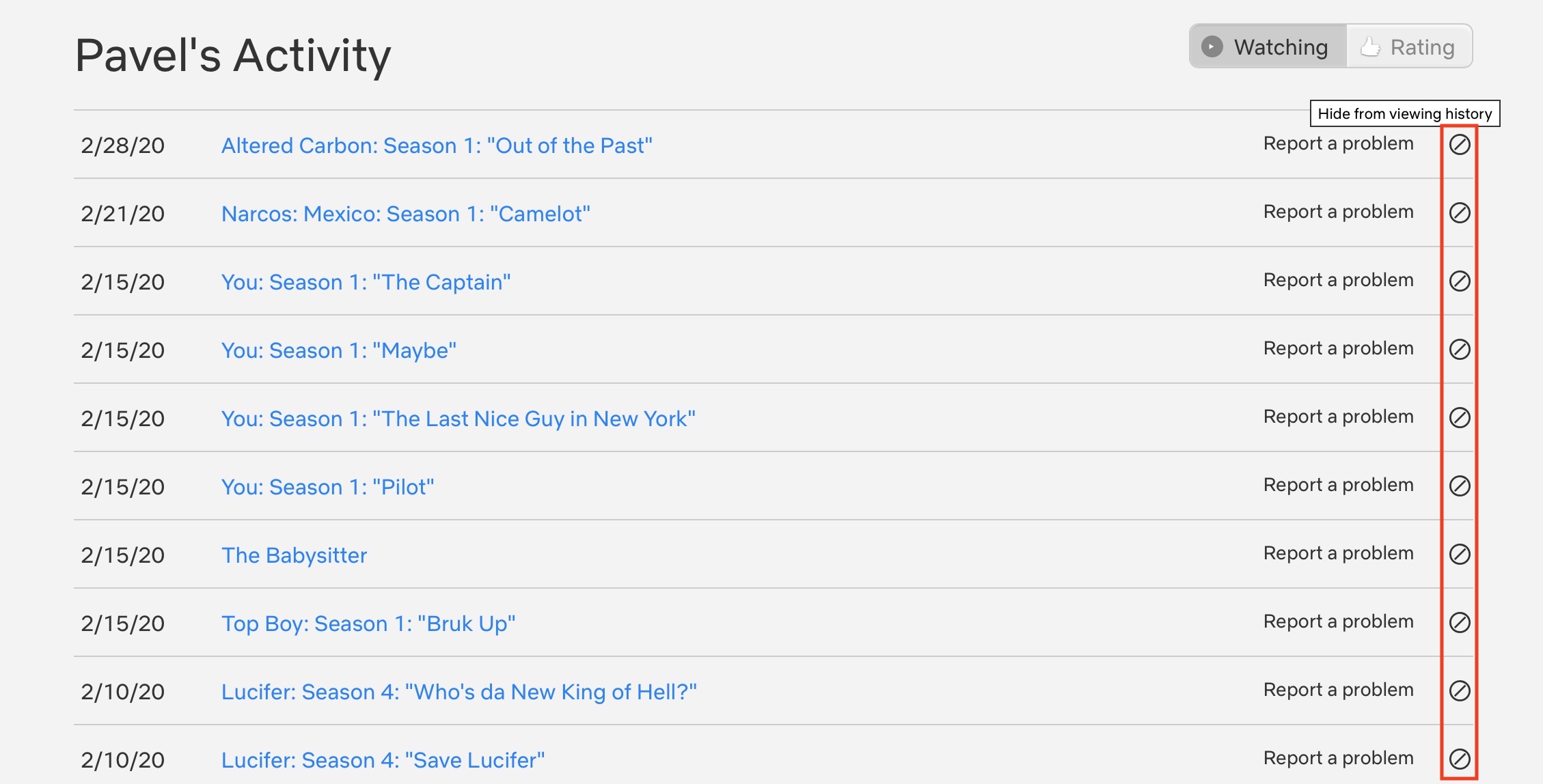Switch to the Watching tab
The height and width of the screenshot is (784, 1543).
(1268, 46)
